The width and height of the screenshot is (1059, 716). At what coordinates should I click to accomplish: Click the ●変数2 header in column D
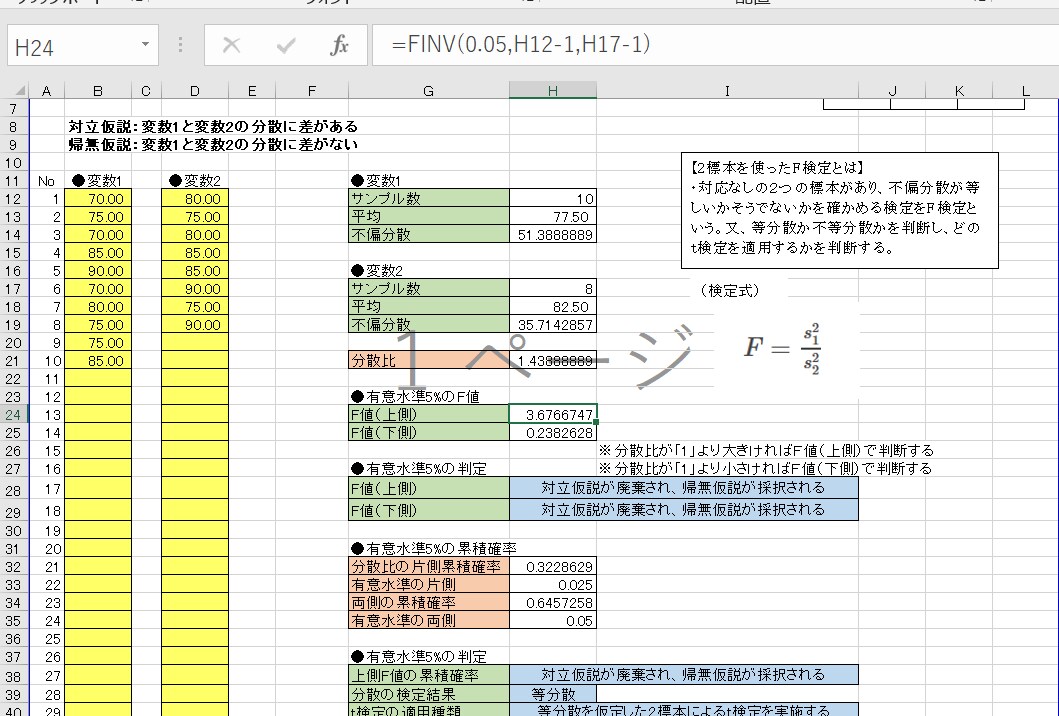click(195, 181)
